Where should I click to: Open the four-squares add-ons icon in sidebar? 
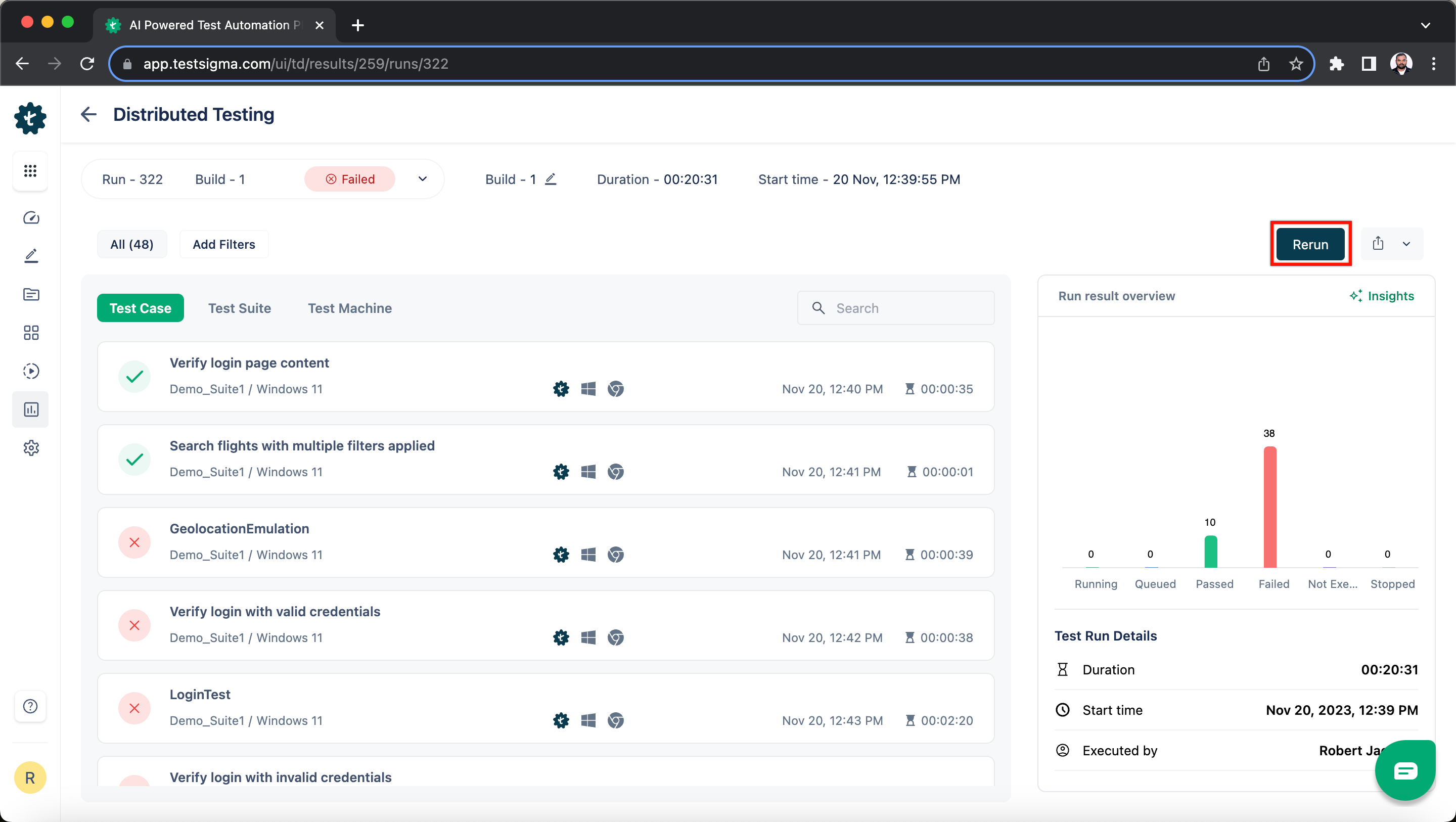pyautogui.click(x=31, y=333)
